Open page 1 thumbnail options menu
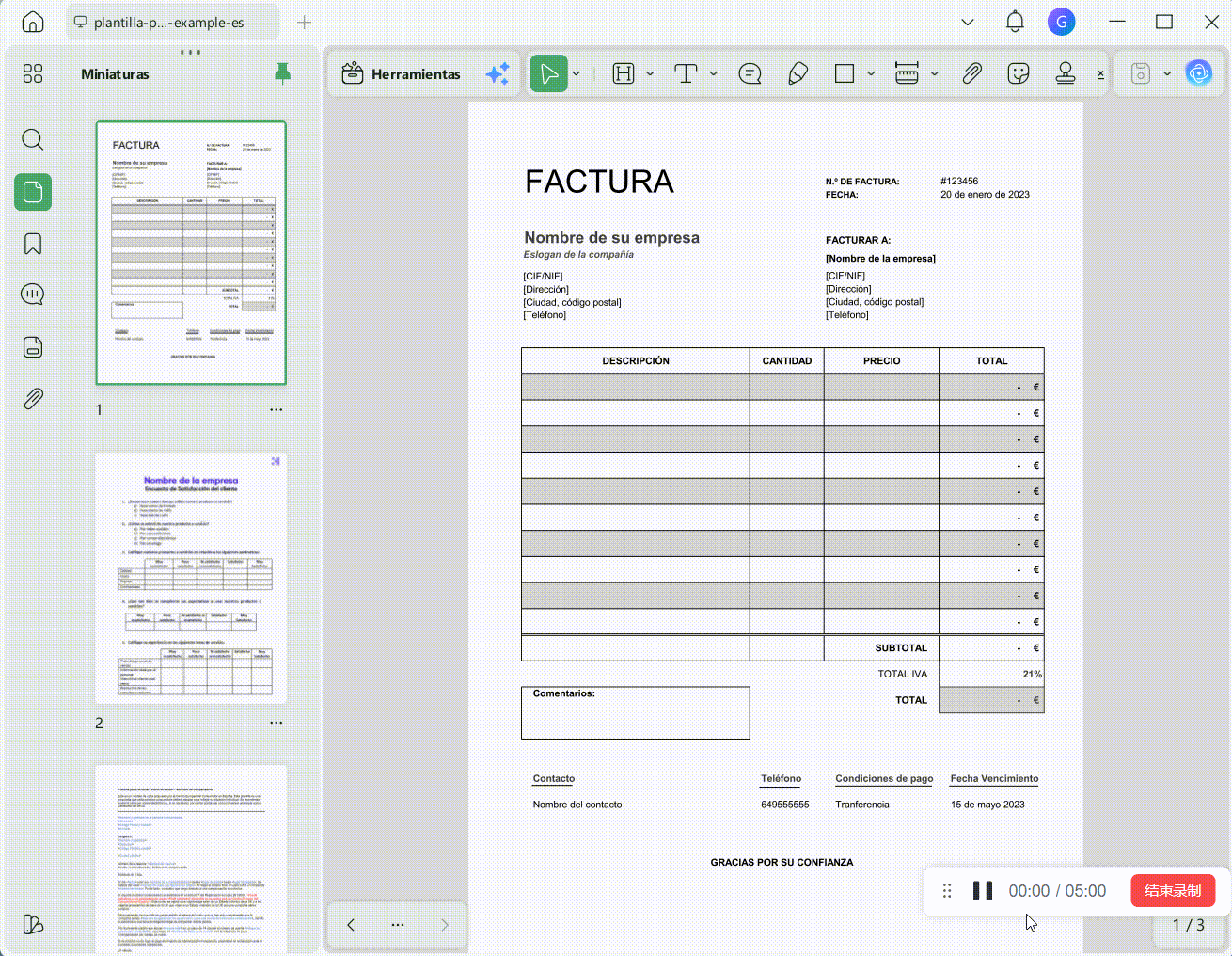 276,409
